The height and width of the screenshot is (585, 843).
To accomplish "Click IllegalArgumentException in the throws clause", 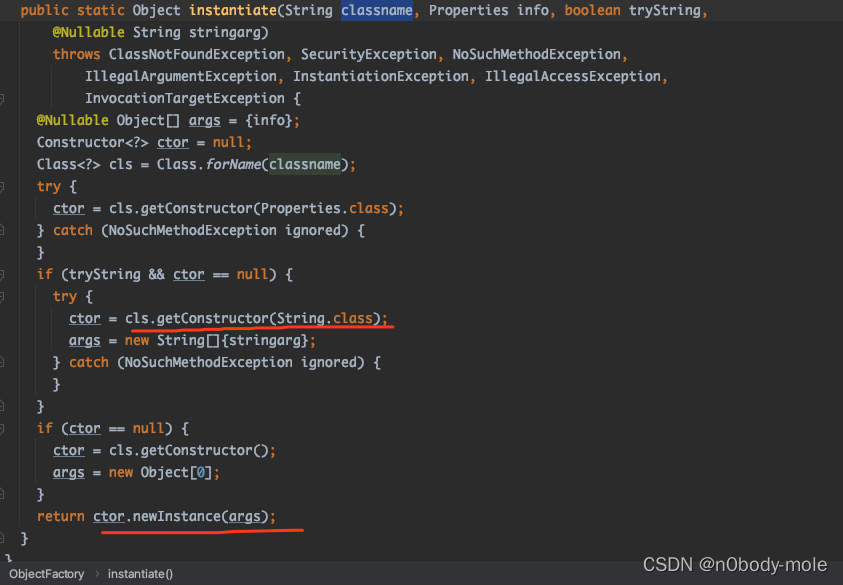I will 181,76.
